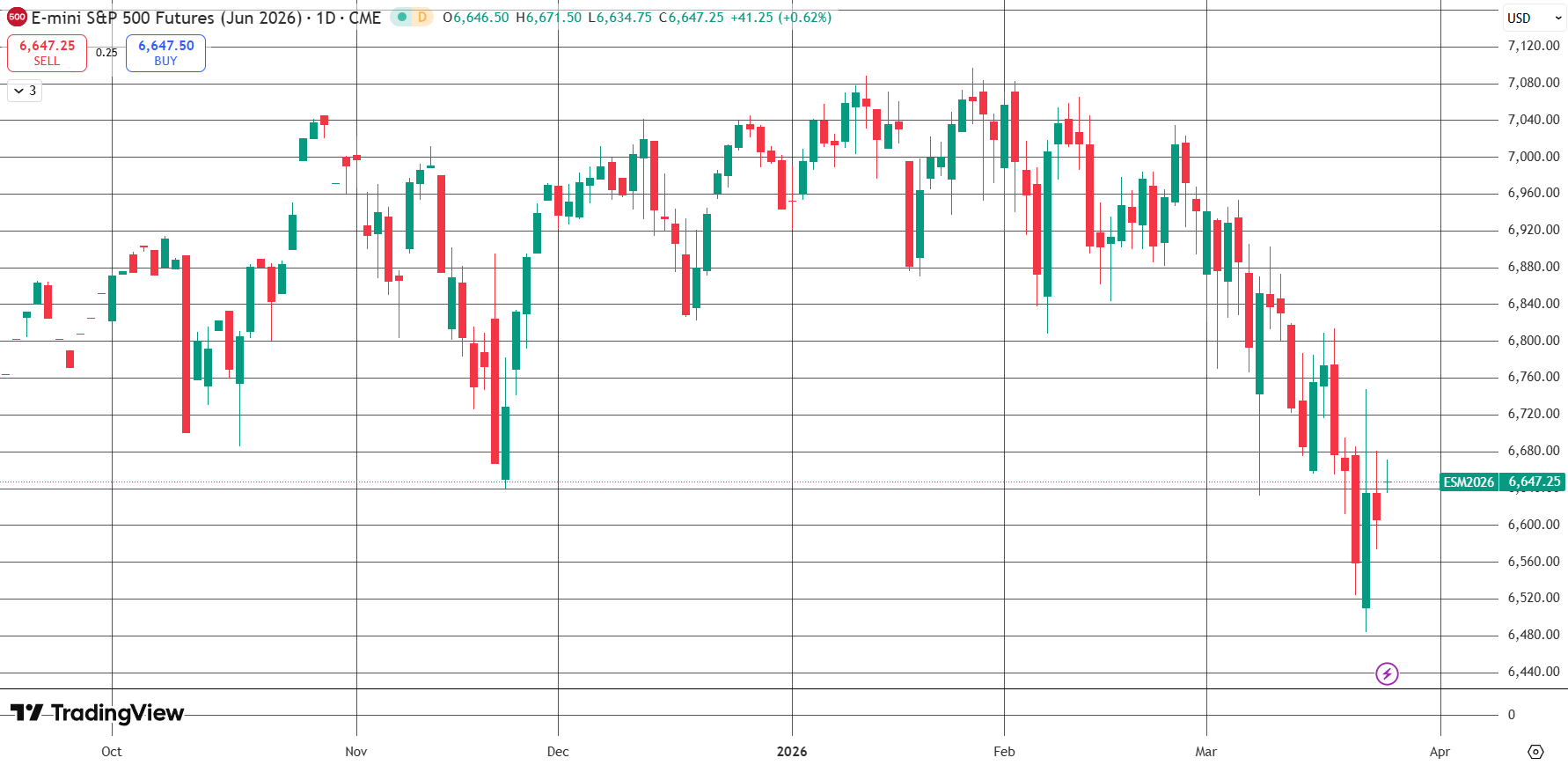Click the 2026 label on the time axis
Image resolution: width=1568 pixels, height=765 pixels.
click(x=792, y=752)
